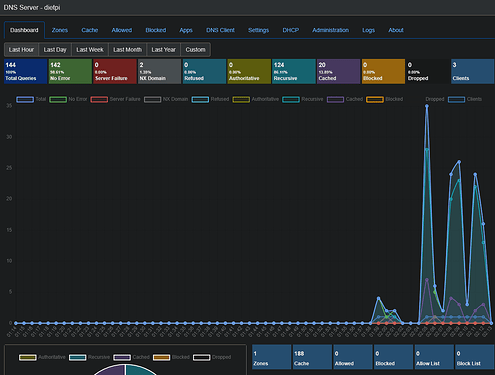Click the Dropped stat tile
This screenshot has height=375, width=495.
(428, 71)
